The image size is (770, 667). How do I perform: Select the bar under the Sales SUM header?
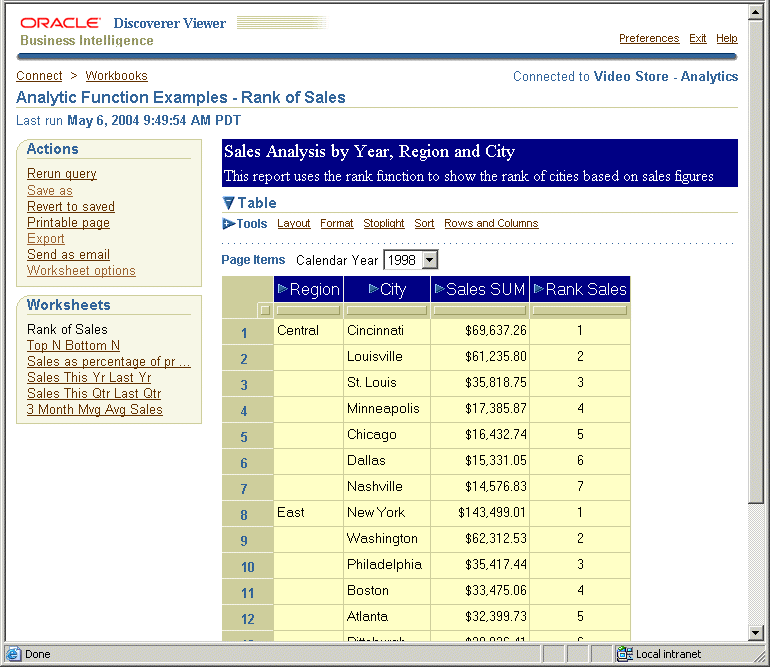click(x=480, y=310)
